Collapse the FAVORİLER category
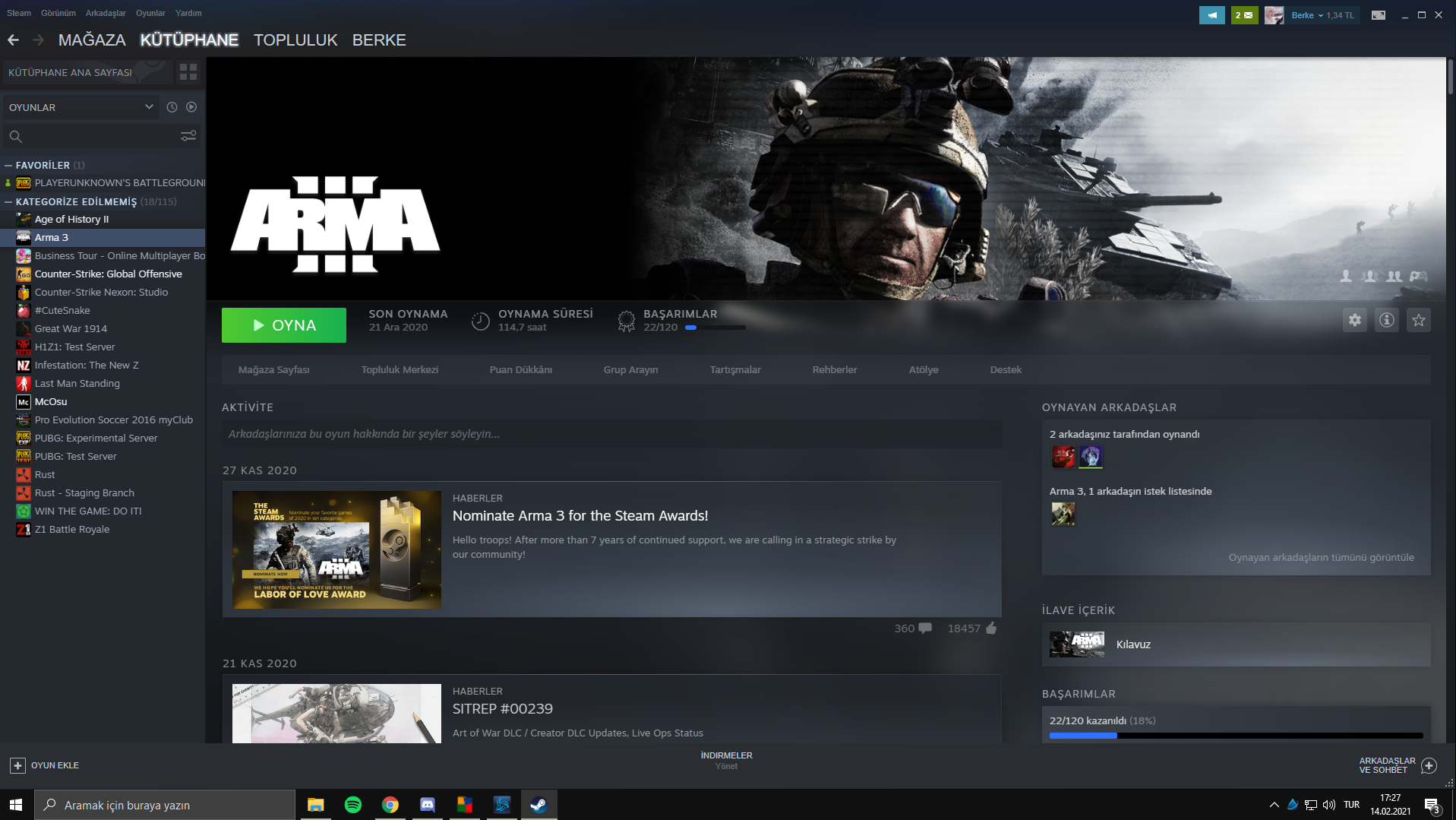Viewport: 1456px width, 820px height. tap(8, 165)
